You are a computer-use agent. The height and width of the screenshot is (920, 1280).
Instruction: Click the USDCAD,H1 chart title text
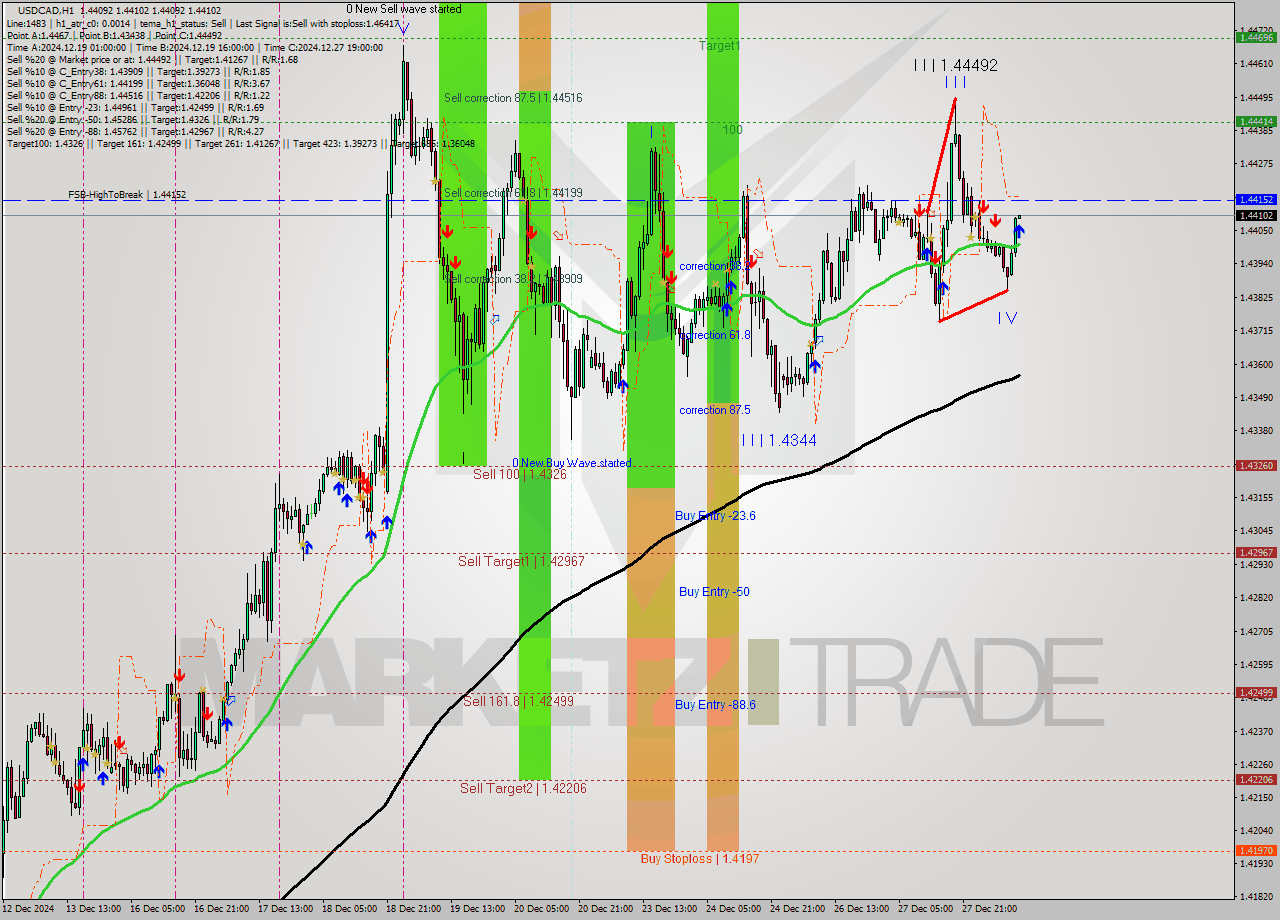pos(46,10)
